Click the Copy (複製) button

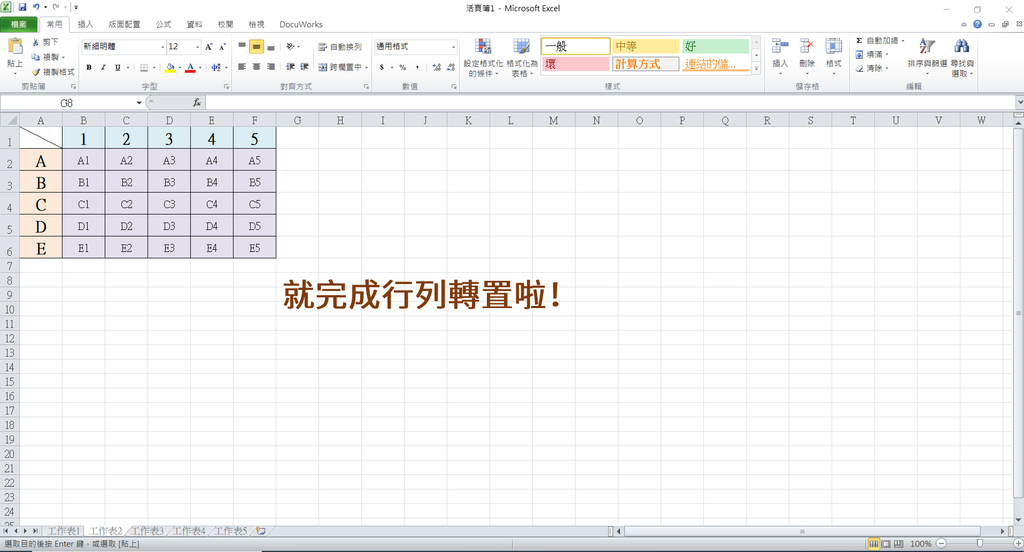[47, 57]
